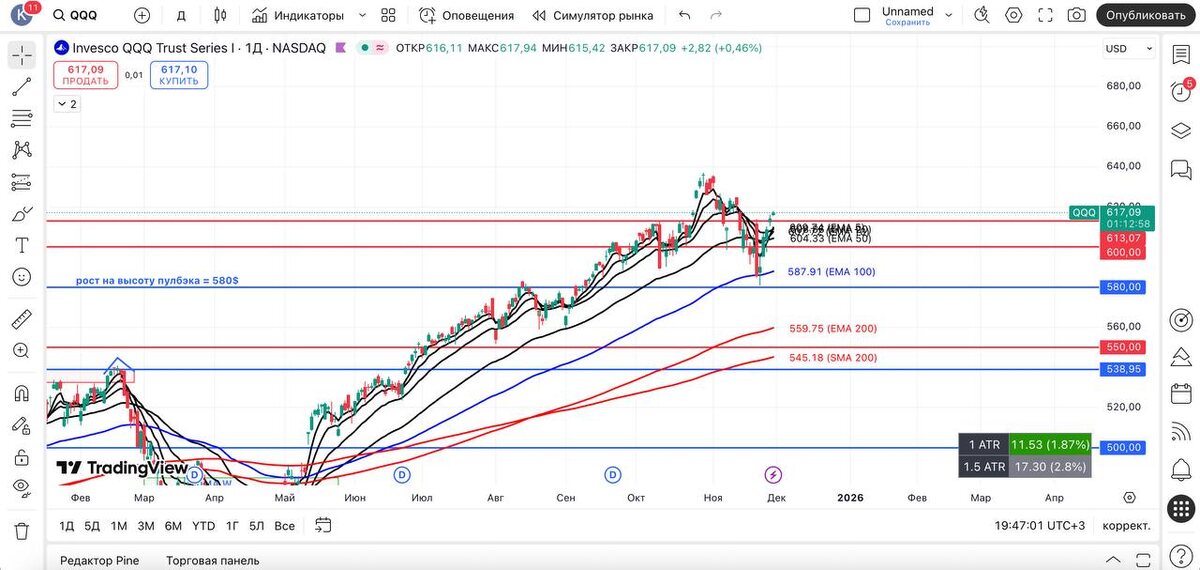1200x570 pixels.
Task: Select the Все all-time range
Action: (x=285, y=525)
